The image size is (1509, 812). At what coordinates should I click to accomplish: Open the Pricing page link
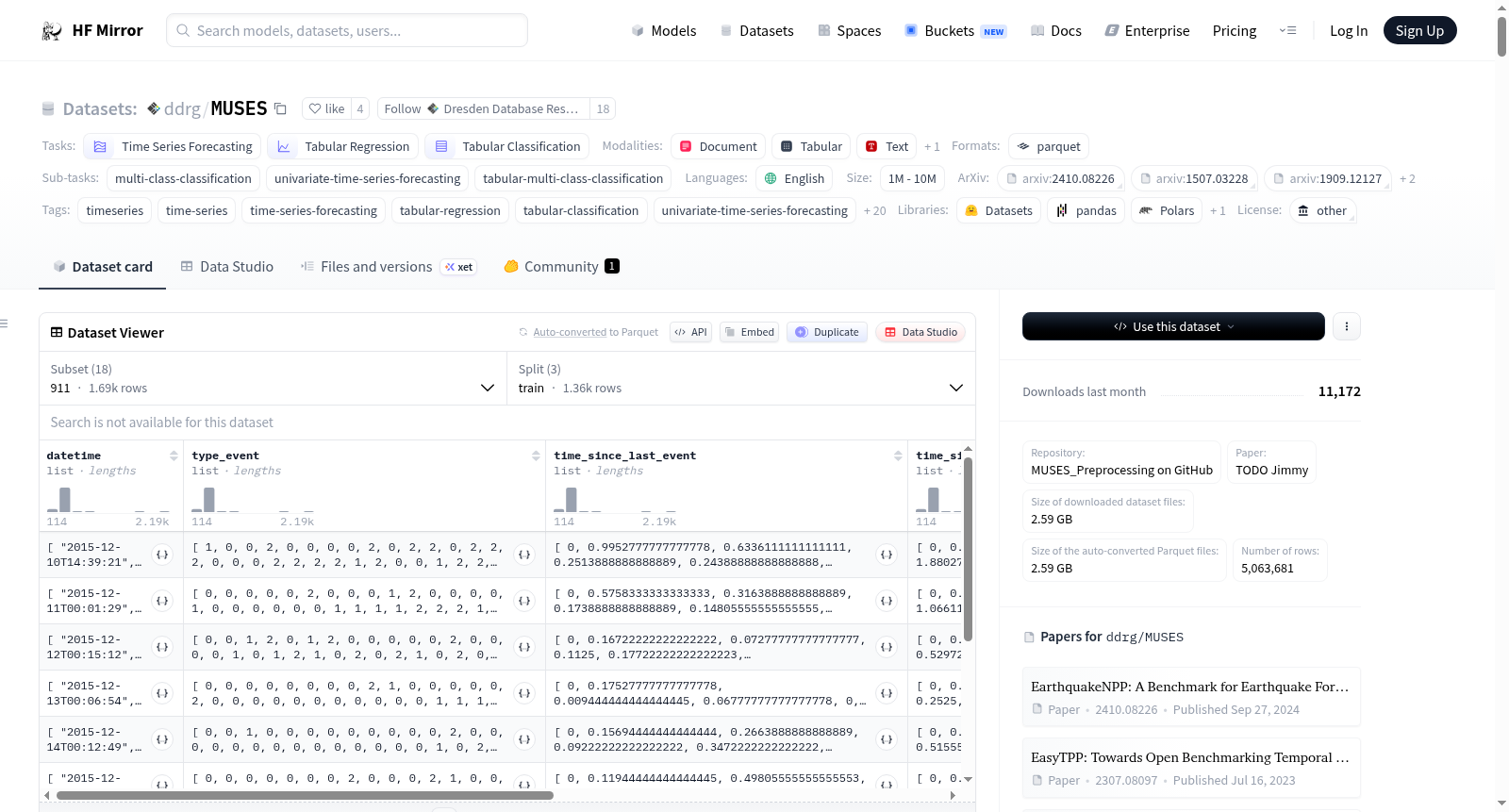[1235, 31]
